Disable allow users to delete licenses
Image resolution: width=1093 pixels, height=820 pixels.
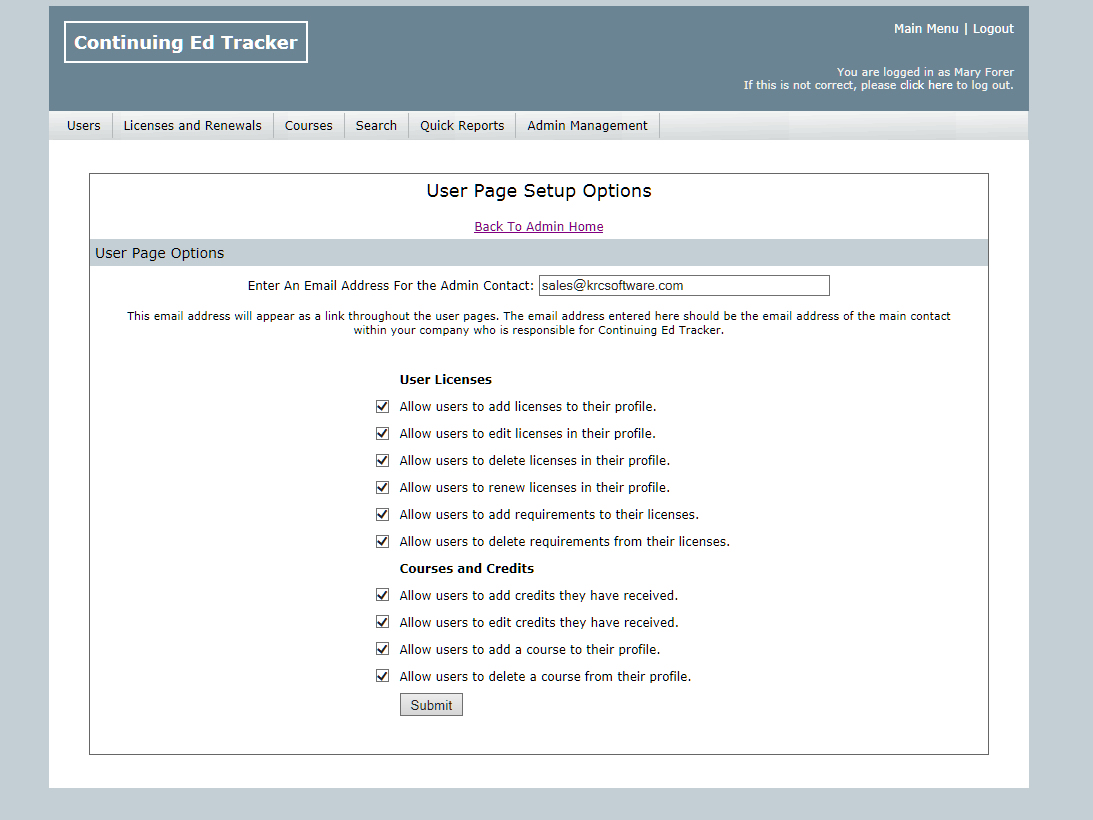382,461
